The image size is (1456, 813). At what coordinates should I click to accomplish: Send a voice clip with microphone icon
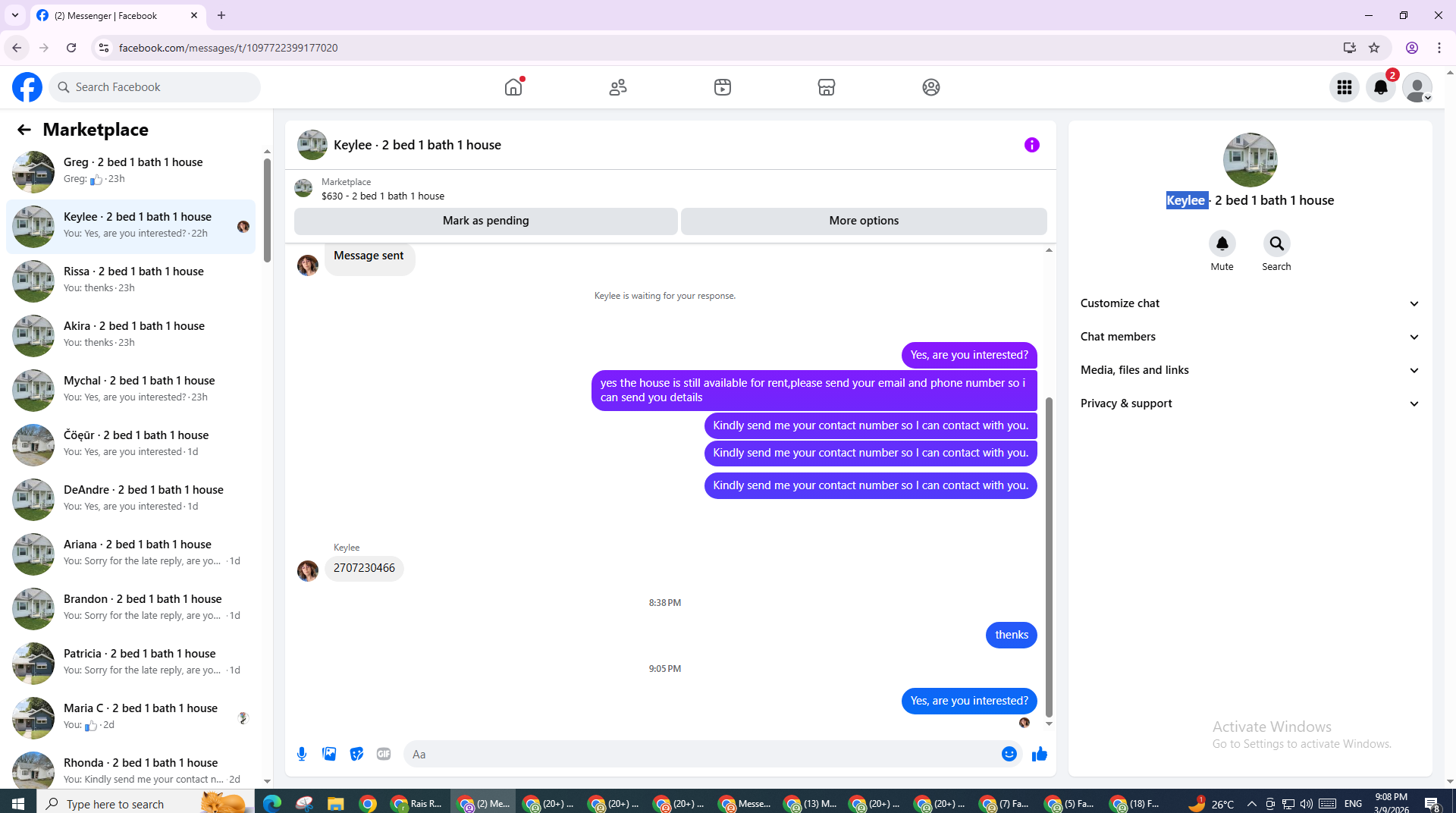coord(302,754)
